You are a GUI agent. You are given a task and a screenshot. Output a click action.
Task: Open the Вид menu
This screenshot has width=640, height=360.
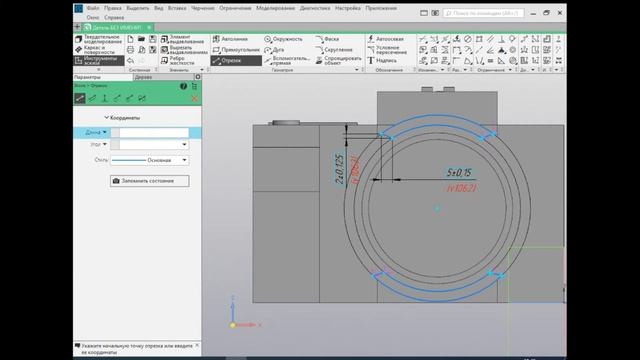(159, 8)
